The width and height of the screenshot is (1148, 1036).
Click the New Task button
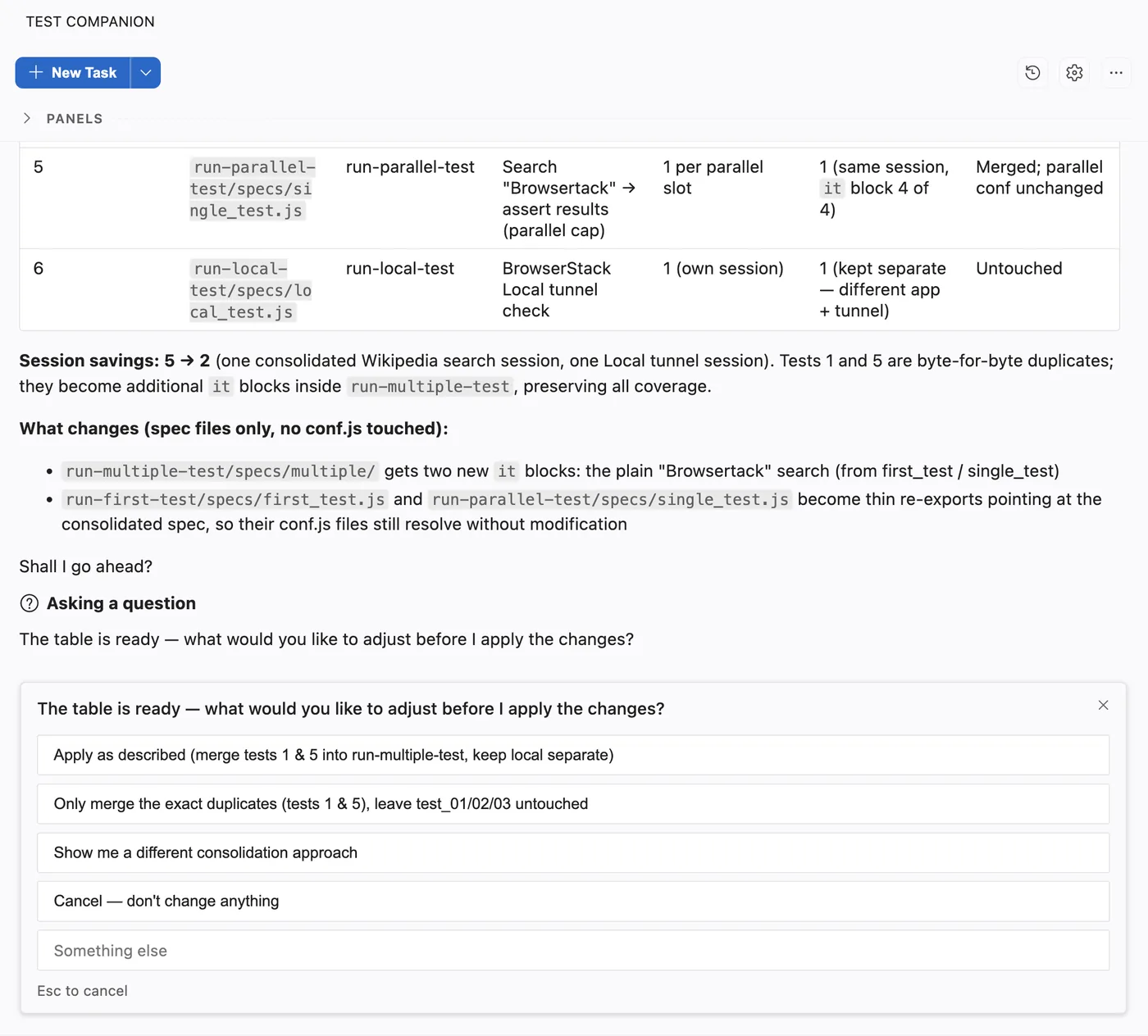[x=73, y=73]
